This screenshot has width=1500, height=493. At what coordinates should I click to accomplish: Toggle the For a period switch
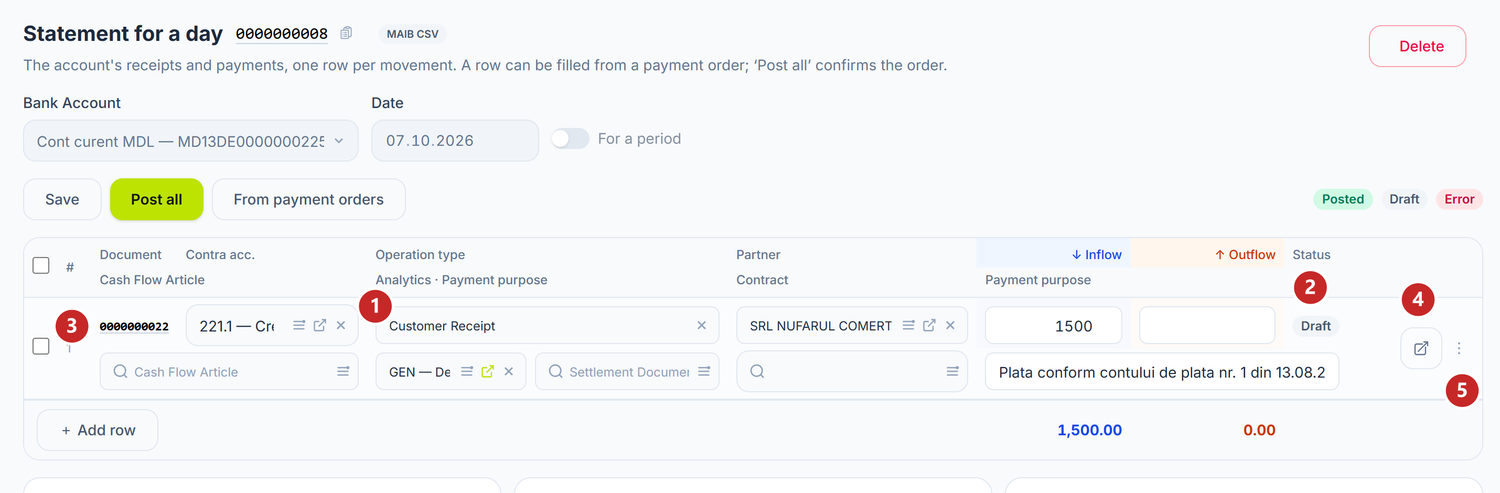click(570, 139)
